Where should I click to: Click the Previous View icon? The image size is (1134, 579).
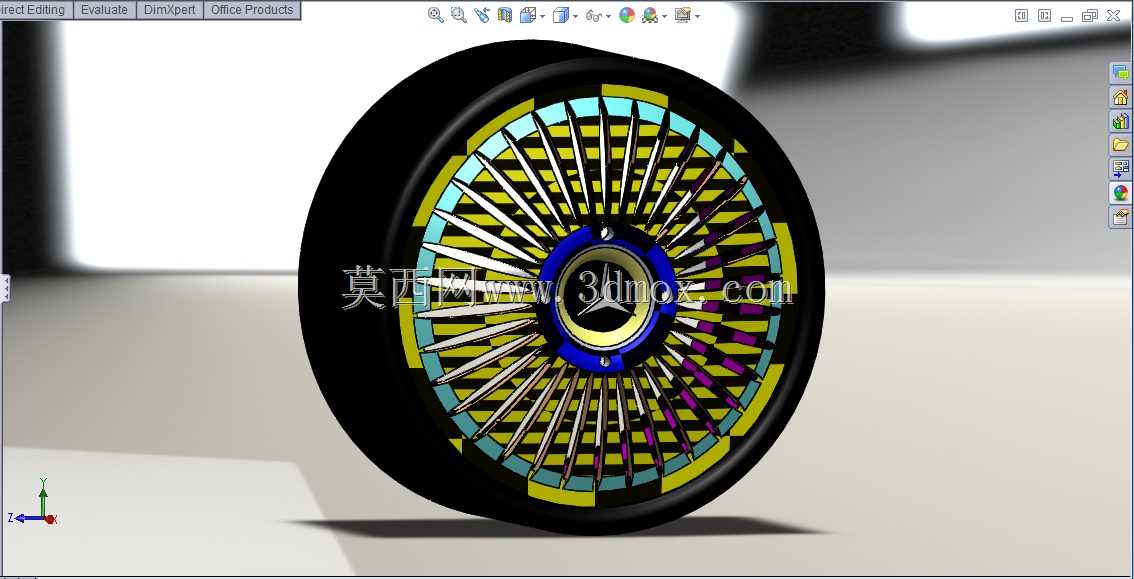[x=482, y=15]
